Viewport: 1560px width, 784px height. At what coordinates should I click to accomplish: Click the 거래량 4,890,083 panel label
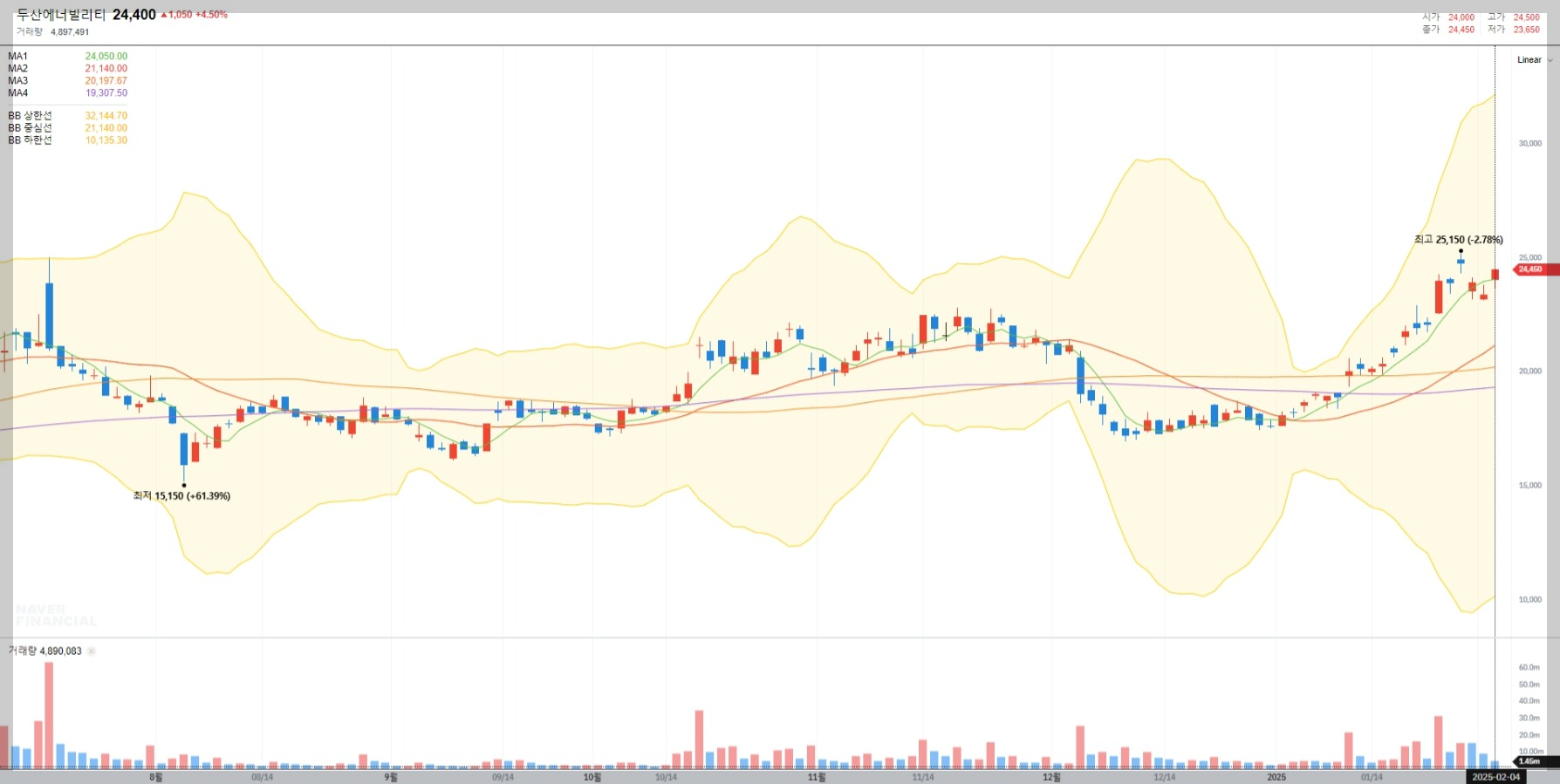point(44,651)
